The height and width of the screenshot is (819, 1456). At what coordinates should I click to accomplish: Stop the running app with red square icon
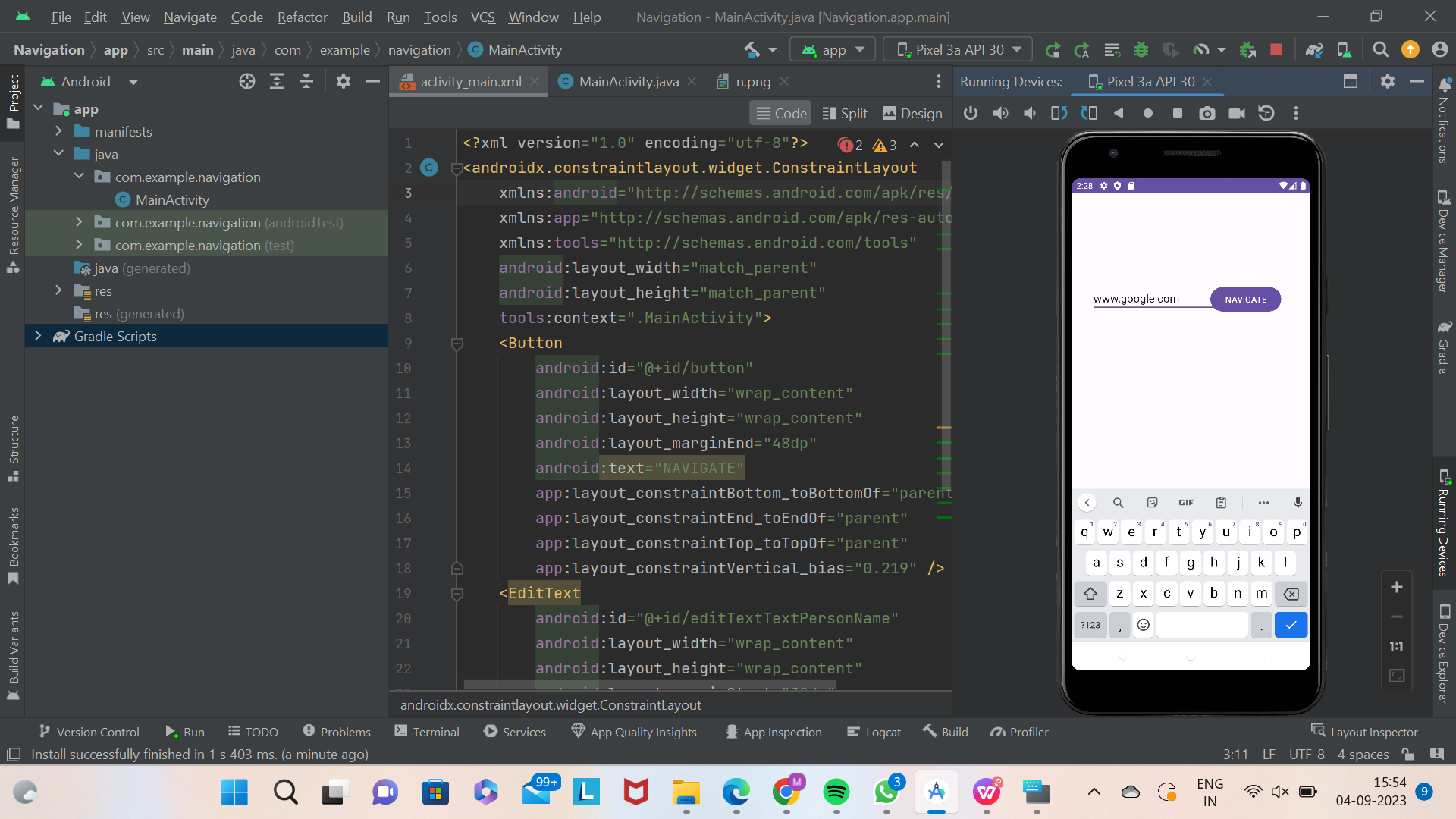pos(1276,49)
